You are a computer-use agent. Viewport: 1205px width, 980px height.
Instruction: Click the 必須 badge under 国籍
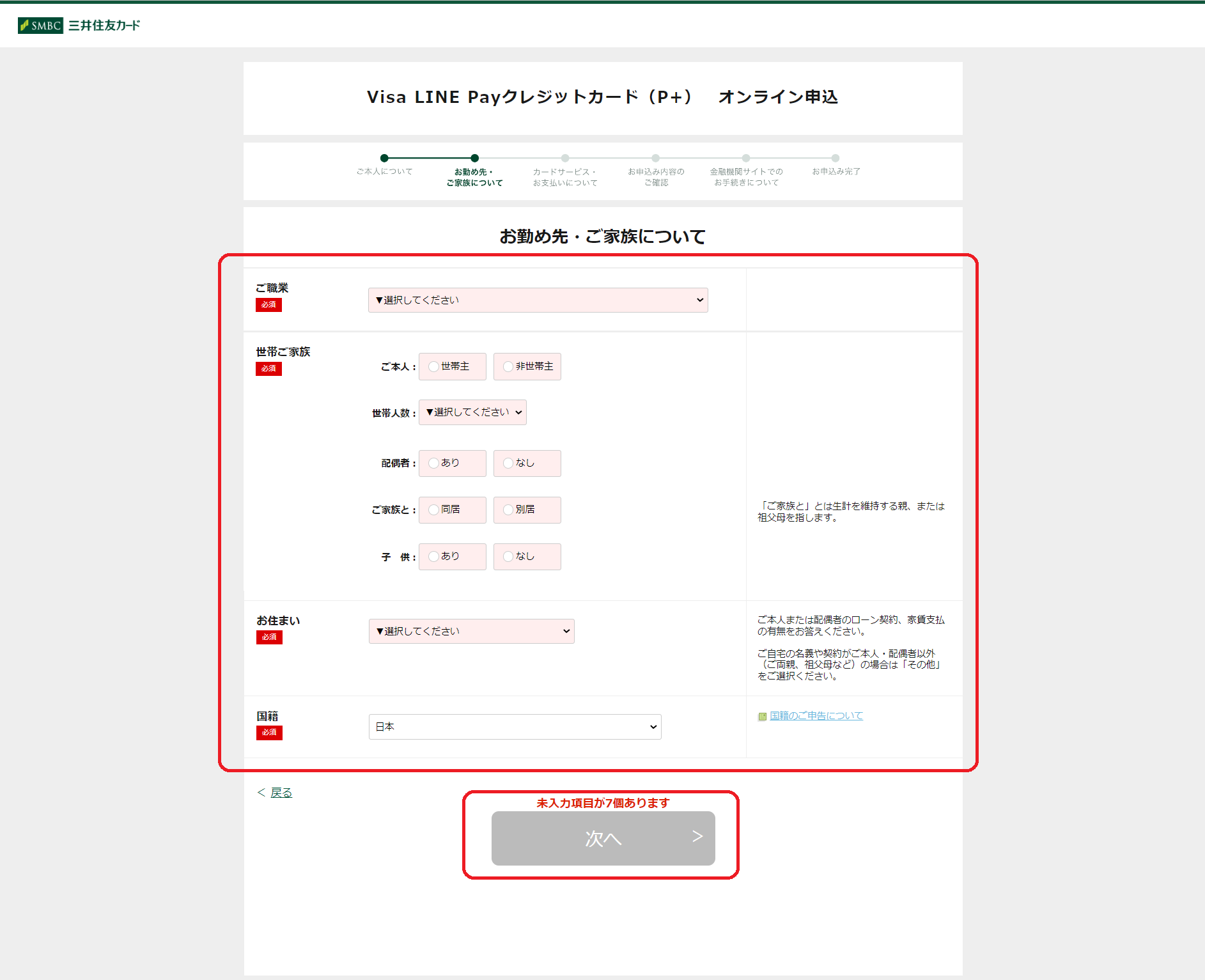[x=269, y=733]
